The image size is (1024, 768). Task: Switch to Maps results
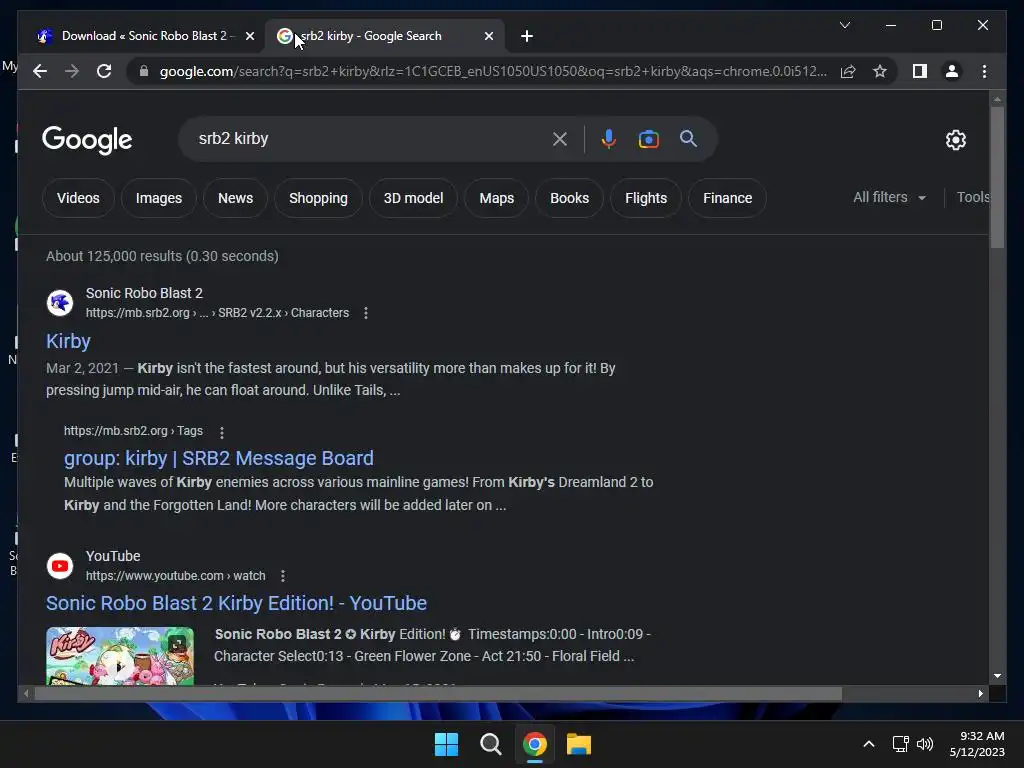(x=496, y=198)
